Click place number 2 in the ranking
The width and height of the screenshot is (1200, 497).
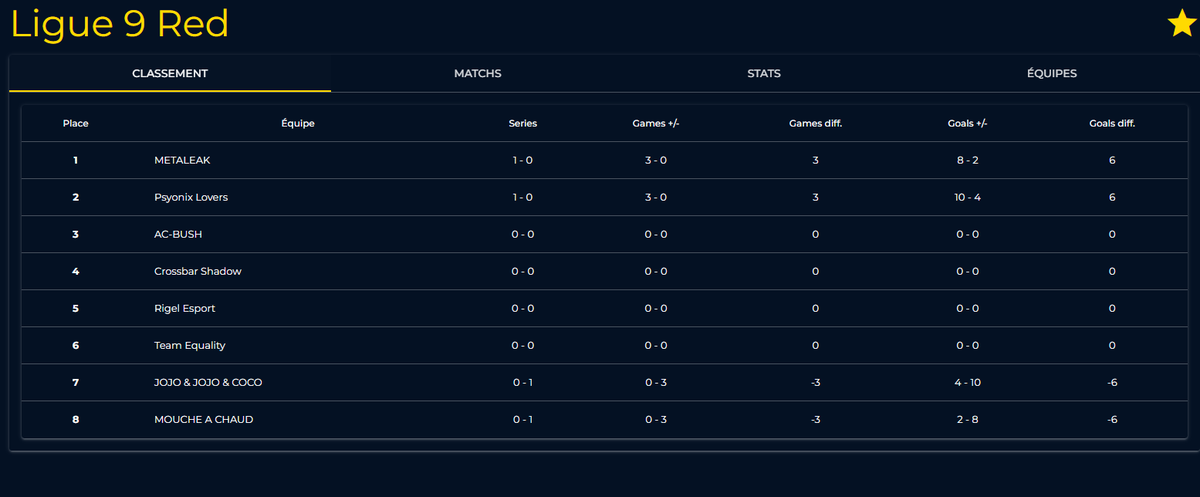coord(75,197)
